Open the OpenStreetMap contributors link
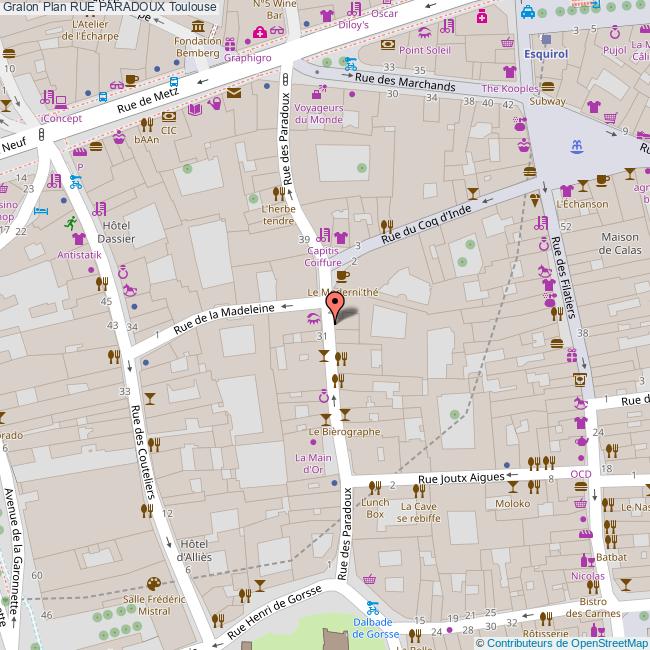The width and height of the screenshot is (650, 650). pos(567,641)
